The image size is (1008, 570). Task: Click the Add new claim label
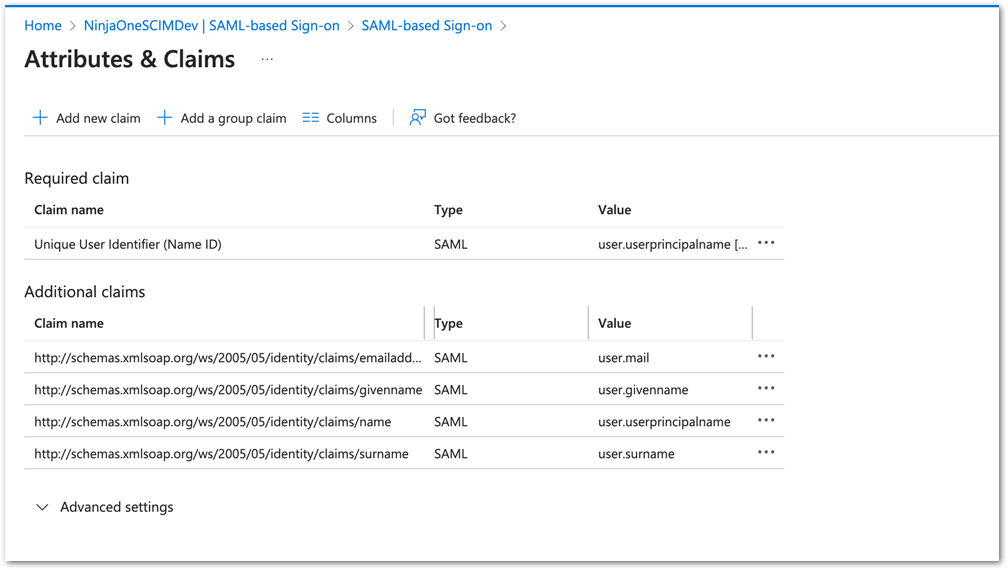coord(98,118)
